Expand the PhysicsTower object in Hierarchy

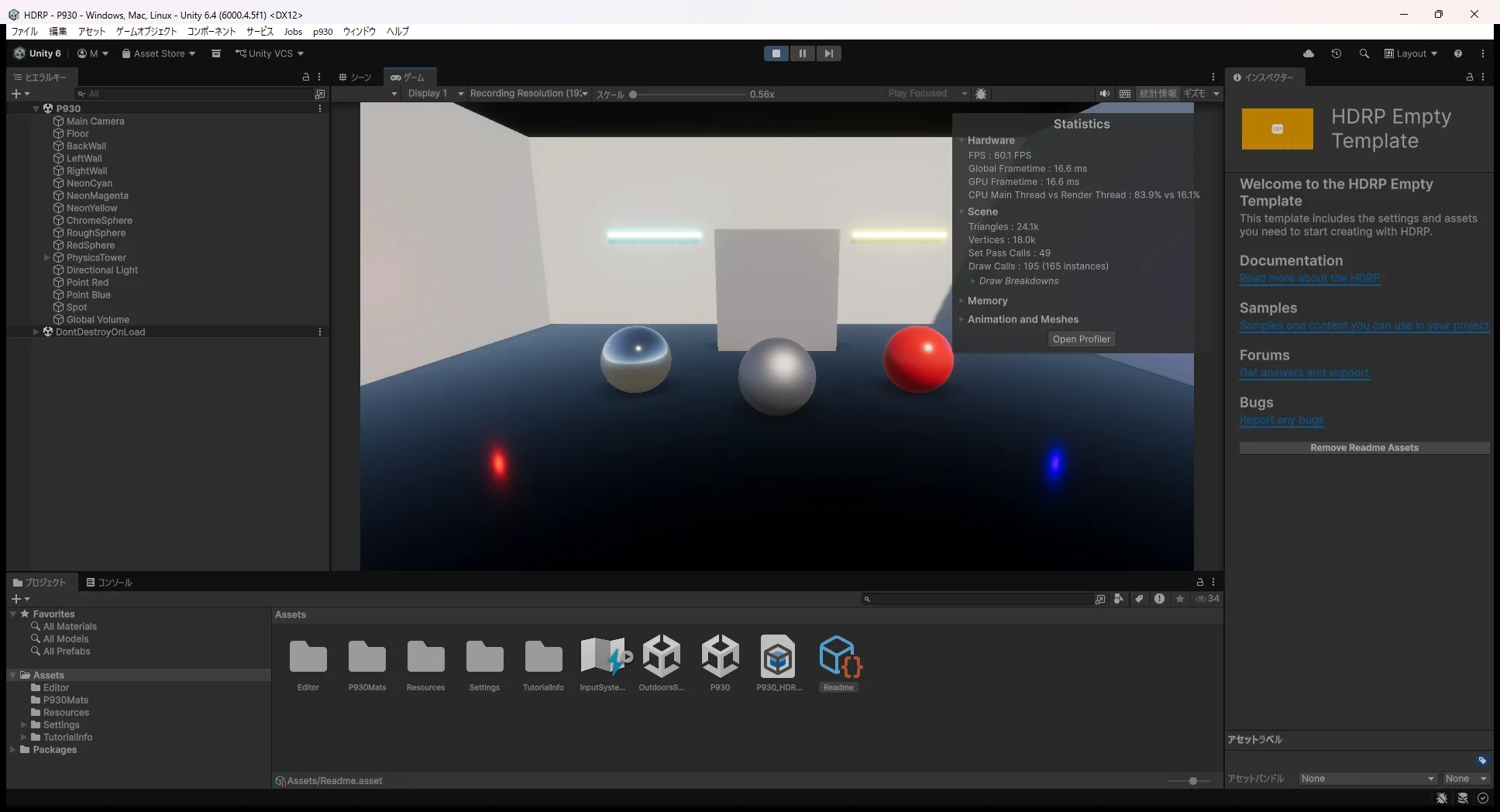(47, 258)
